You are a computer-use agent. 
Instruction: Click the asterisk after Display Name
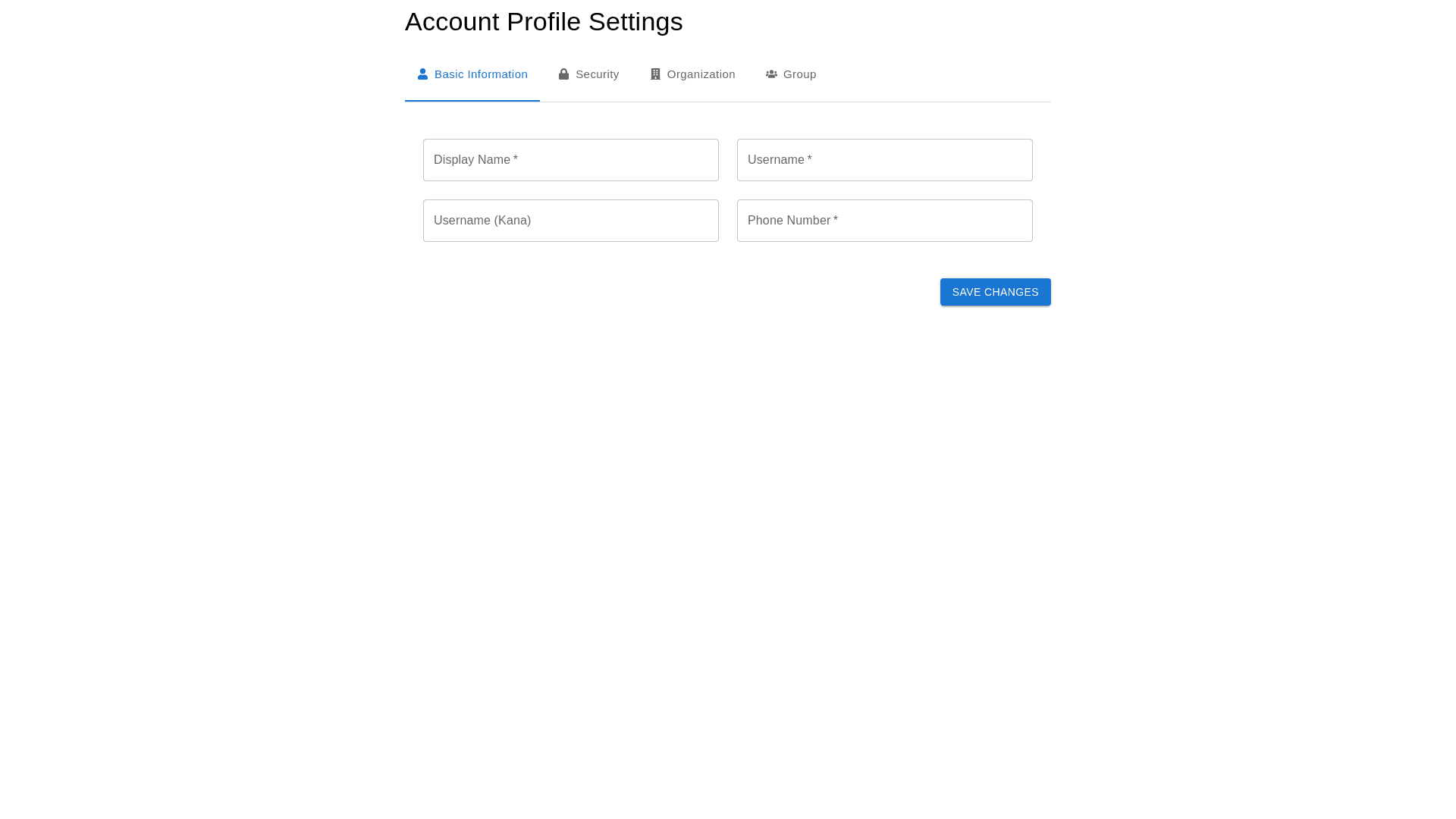tap(516, 159)
